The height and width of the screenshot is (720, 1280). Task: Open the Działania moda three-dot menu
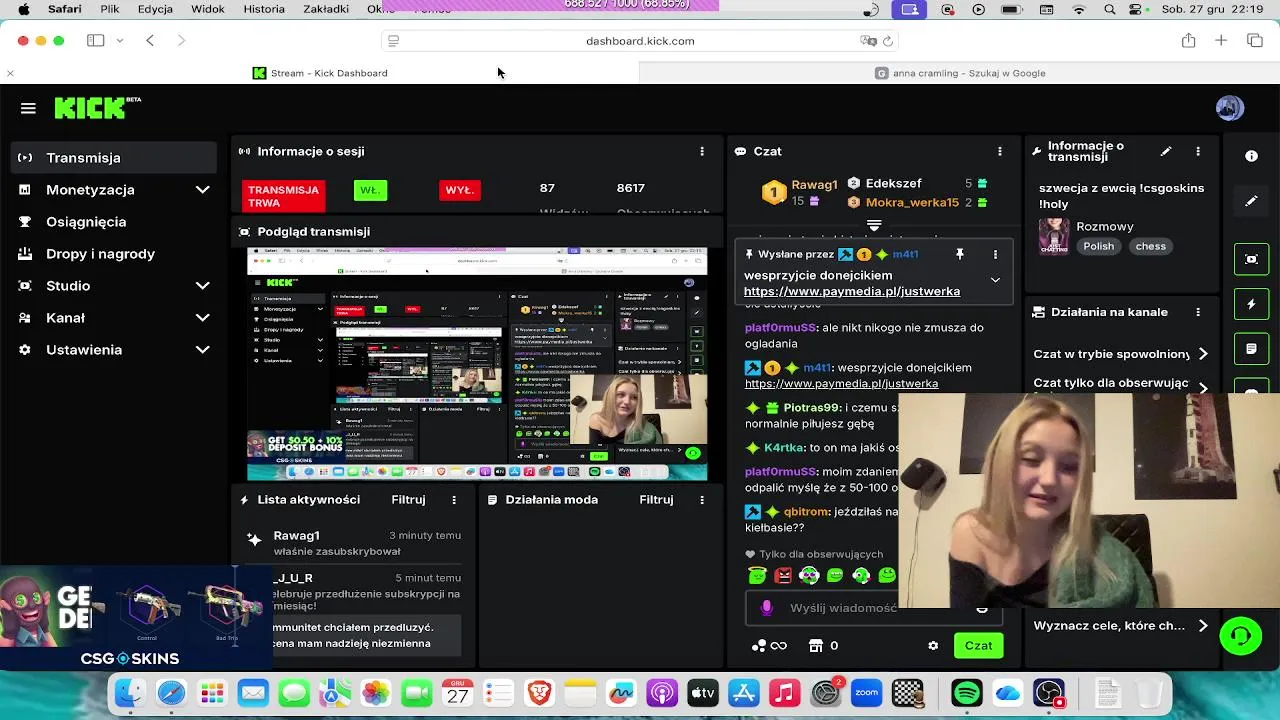(702, 499)
